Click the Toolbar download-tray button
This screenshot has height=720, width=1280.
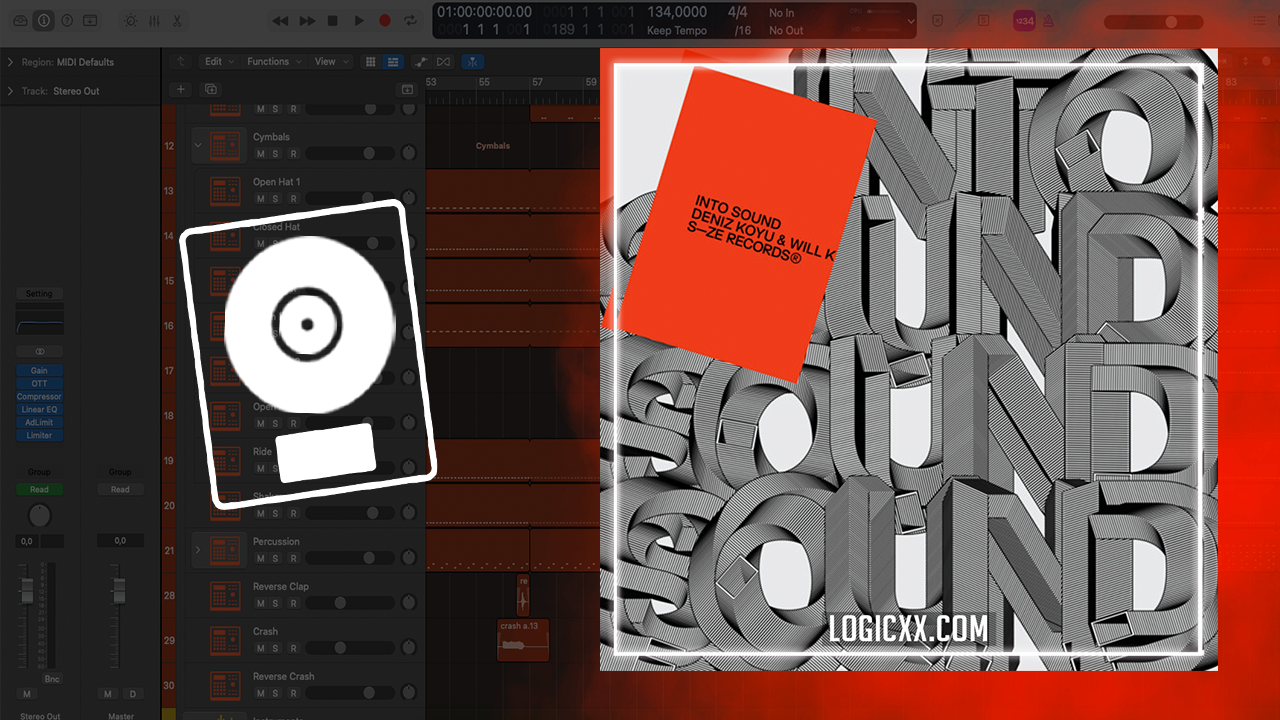91,20
